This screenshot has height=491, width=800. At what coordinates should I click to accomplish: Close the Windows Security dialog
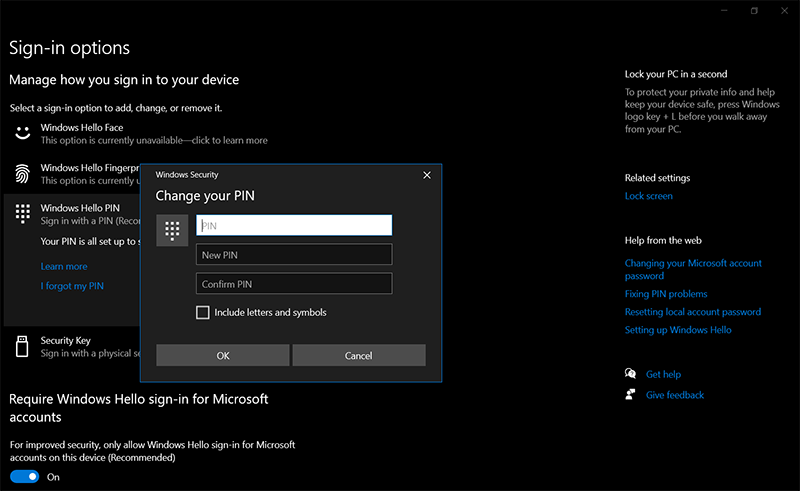(427, 175)
